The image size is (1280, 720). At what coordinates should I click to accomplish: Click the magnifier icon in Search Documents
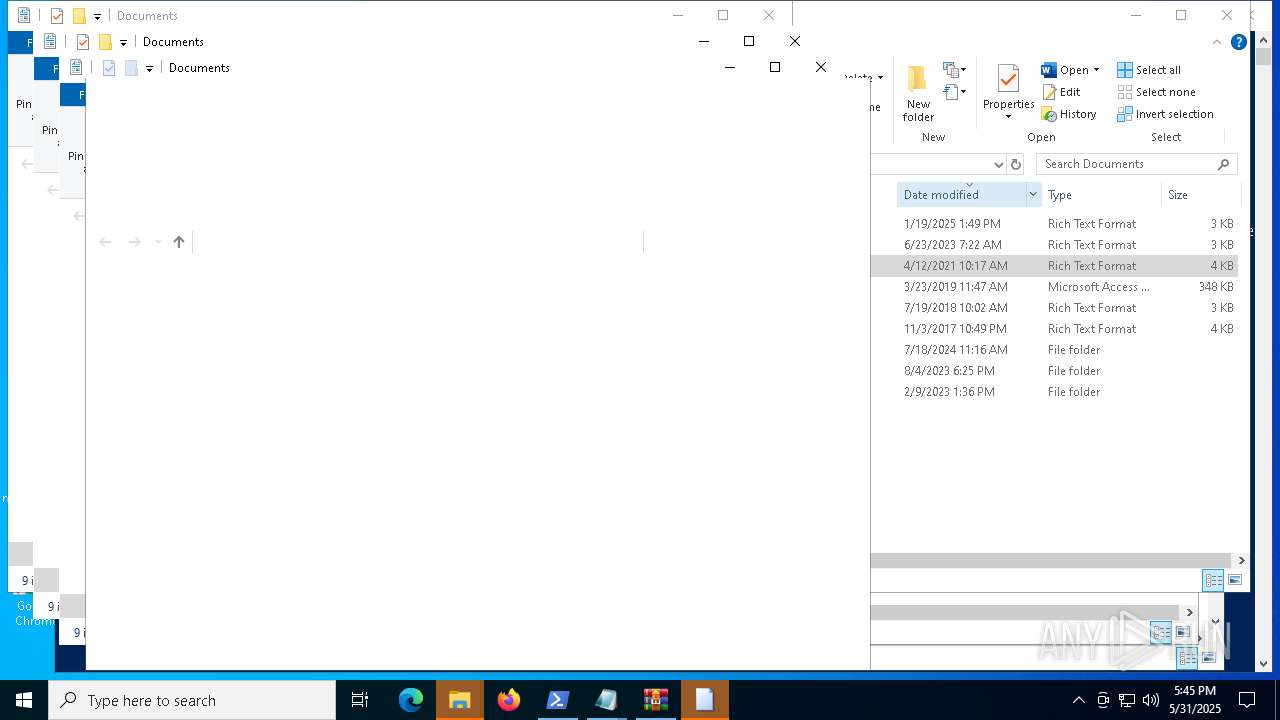1223,164
